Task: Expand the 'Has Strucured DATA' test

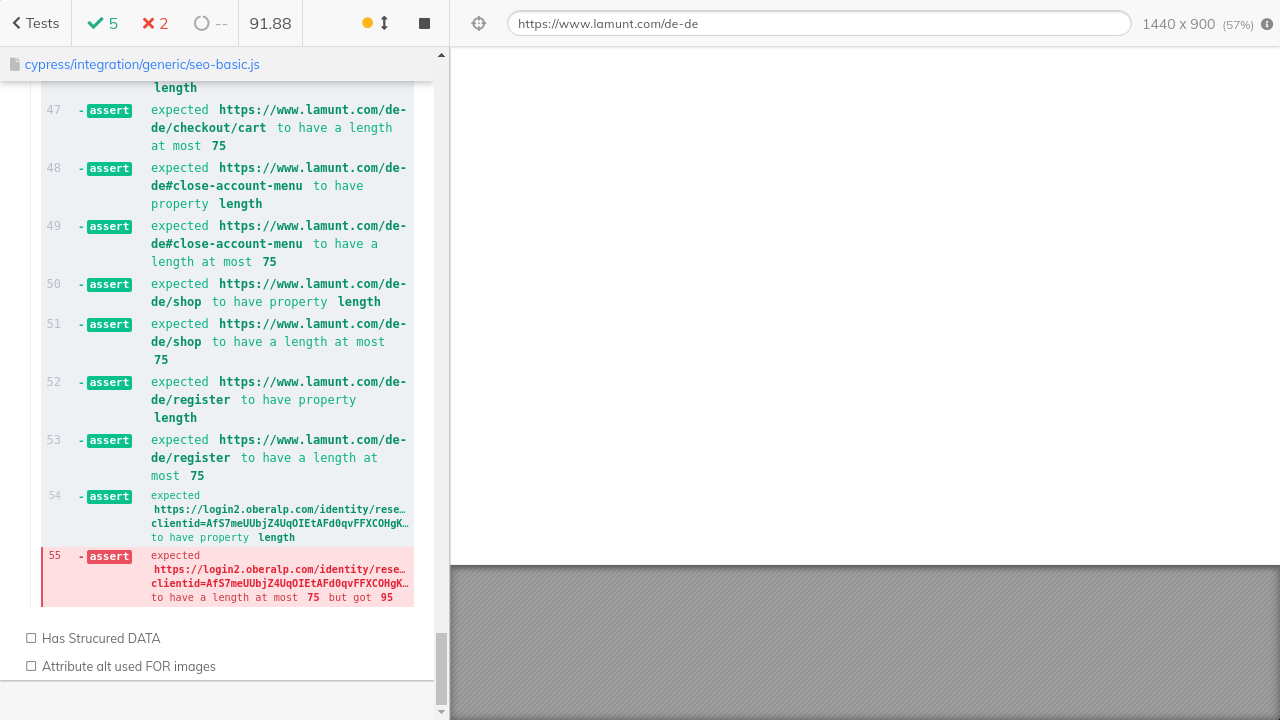Action: tap(100, 638)
